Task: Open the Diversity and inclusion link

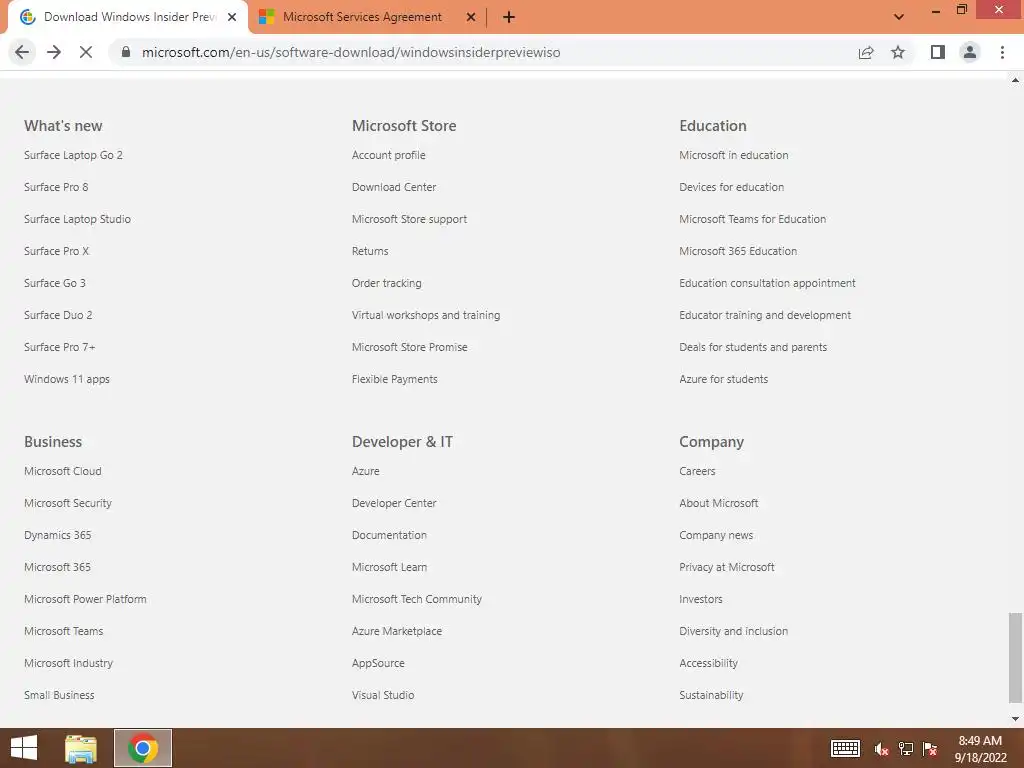Action: coord(733,631)
